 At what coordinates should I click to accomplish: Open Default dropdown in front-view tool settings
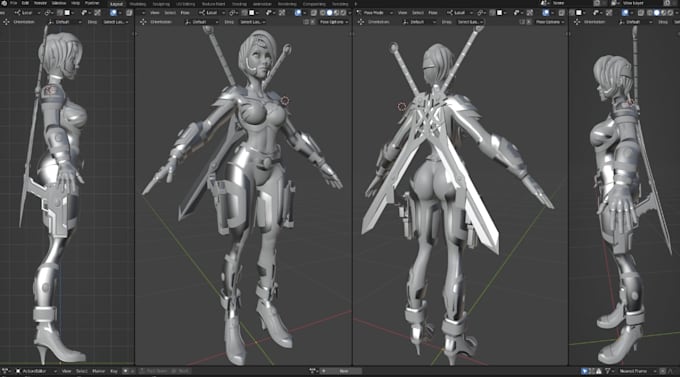[x=201, y=22]
